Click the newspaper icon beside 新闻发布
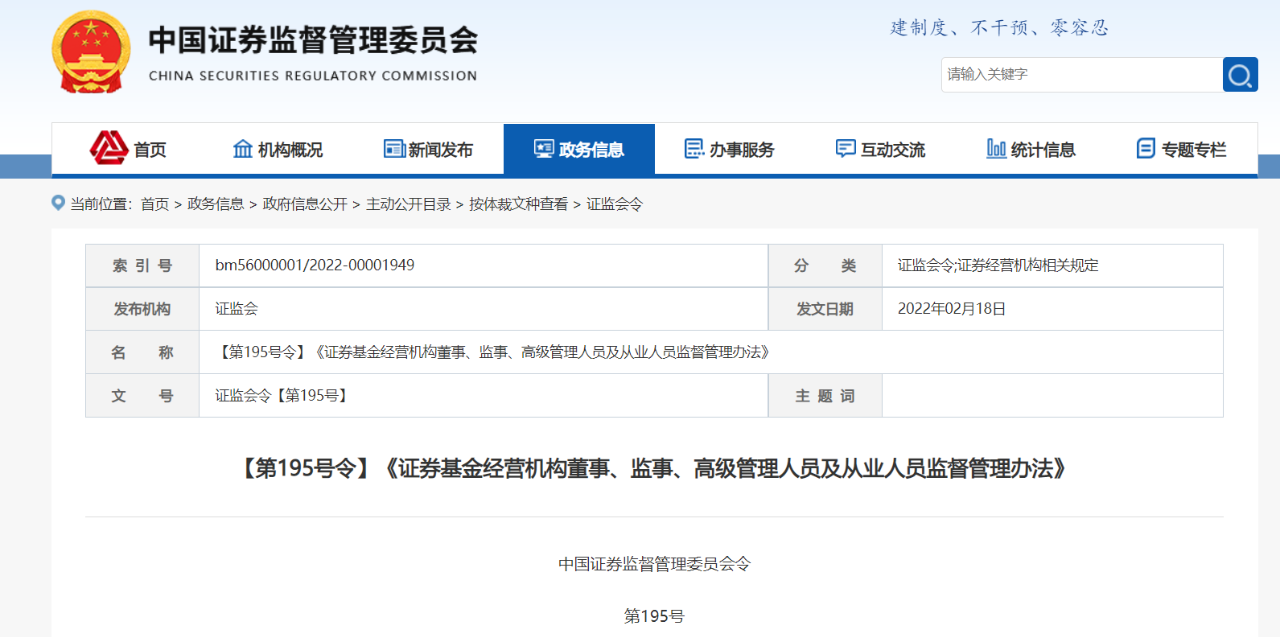This screenshot has height=637, width=1280. [394, 149]
